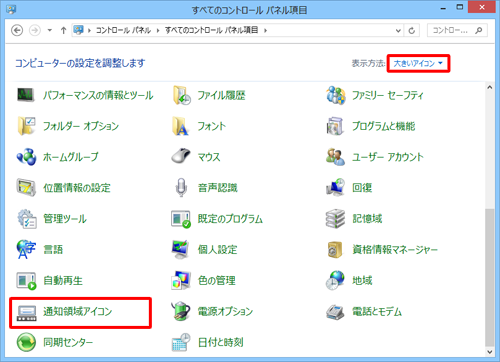Open the ユーザー アカウント icon

335,157
